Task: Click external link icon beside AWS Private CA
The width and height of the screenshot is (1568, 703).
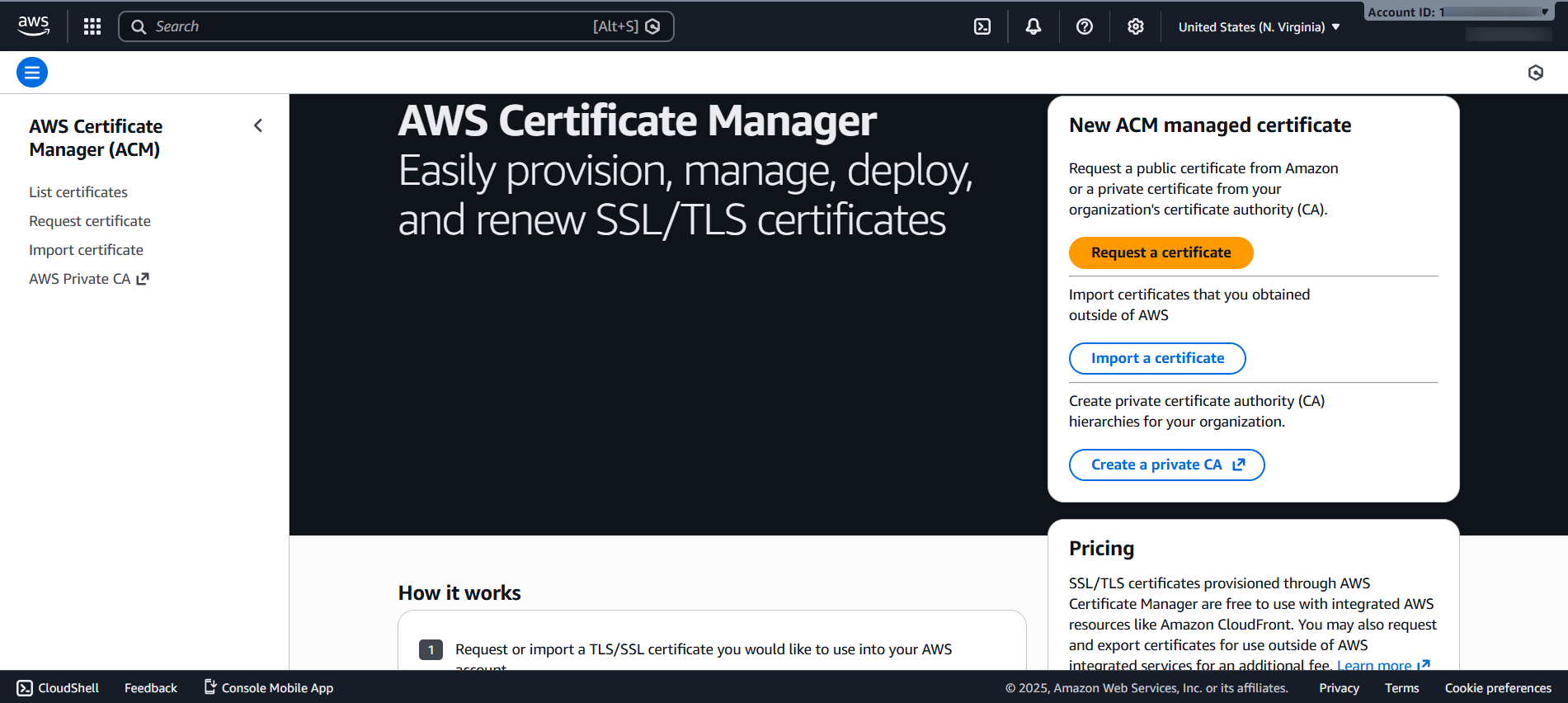Action: pos(143,279)
